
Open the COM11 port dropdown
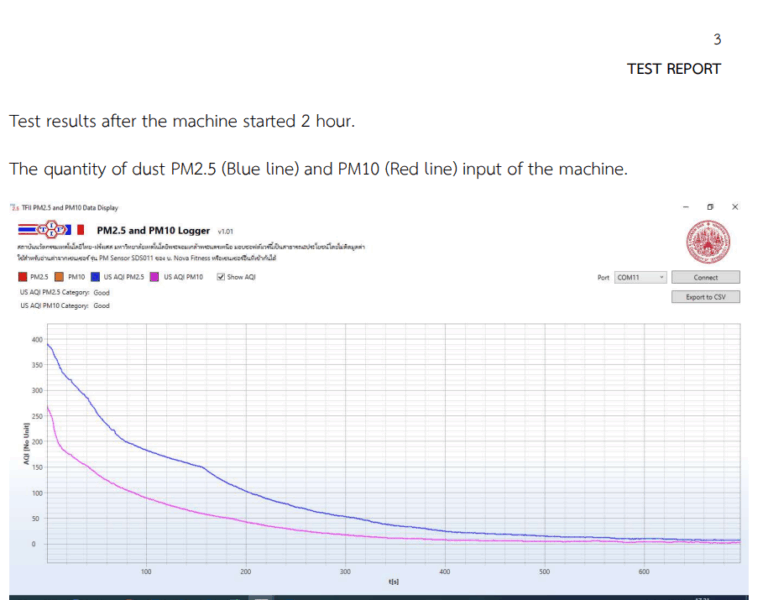640,277
